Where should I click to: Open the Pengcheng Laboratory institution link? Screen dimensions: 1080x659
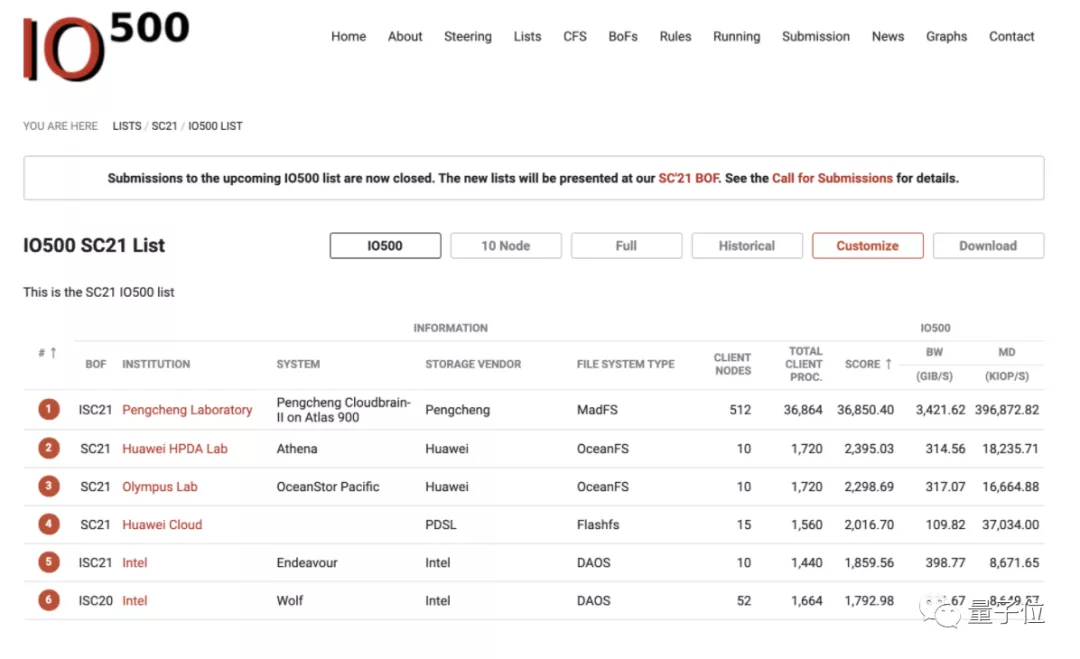(x=187, y=410)
